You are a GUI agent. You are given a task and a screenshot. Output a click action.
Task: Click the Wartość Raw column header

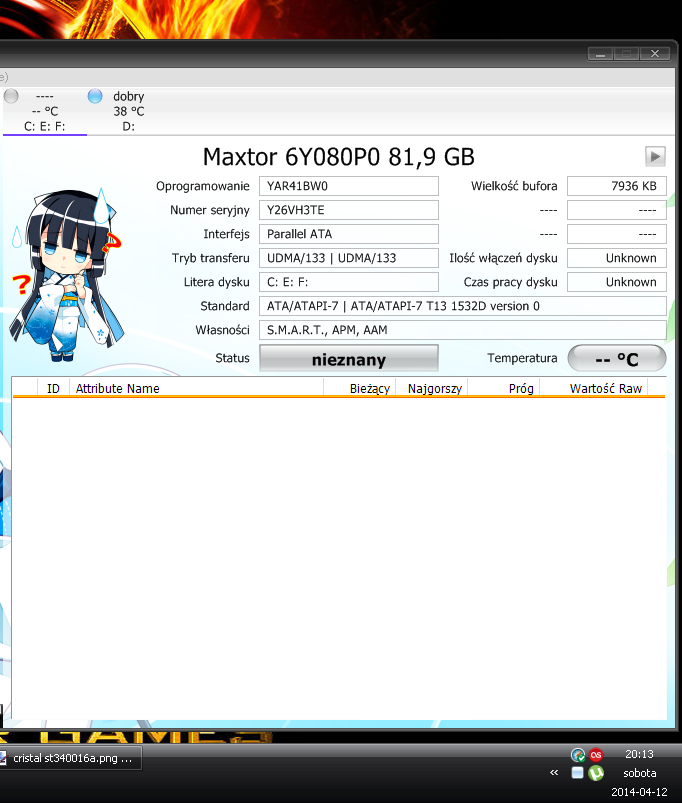coord(594,389)
